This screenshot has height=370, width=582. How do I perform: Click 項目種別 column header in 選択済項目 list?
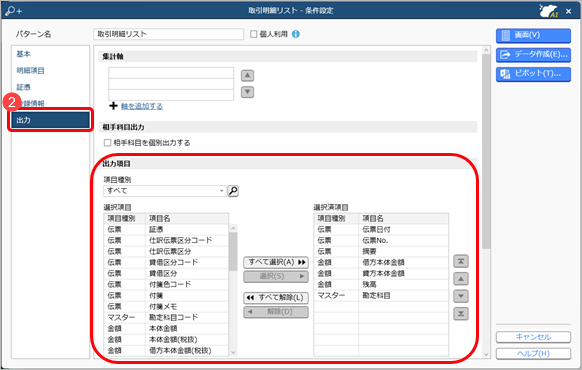[336, 219]
